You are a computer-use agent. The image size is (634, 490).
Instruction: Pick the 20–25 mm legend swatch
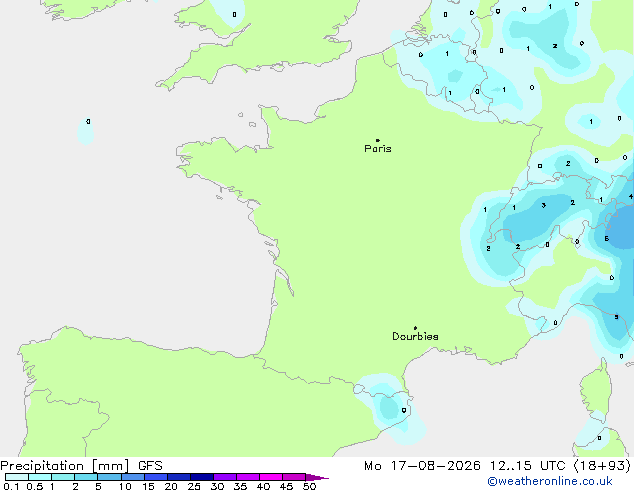pos(179,477)
